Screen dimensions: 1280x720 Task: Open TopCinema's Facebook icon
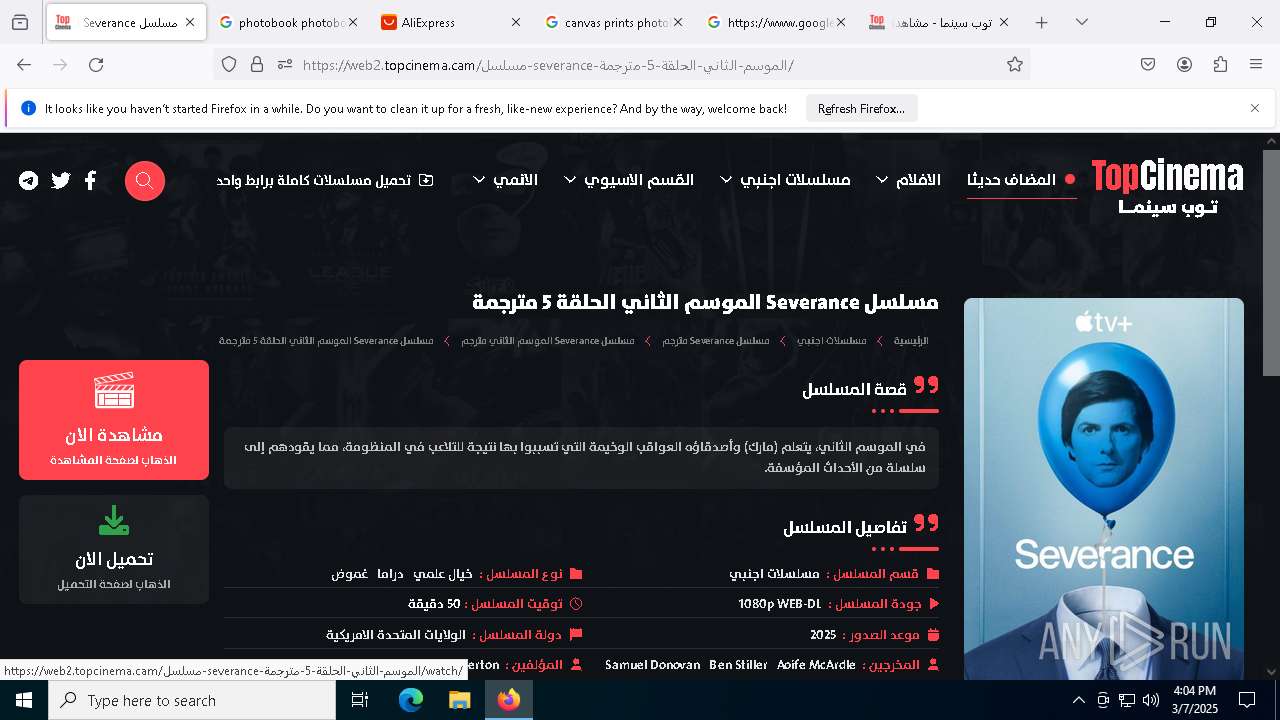90,181
